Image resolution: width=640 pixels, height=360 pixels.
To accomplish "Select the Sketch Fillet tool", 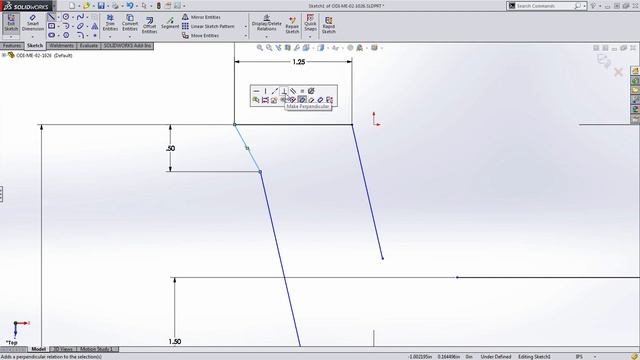I will (80, 35).
